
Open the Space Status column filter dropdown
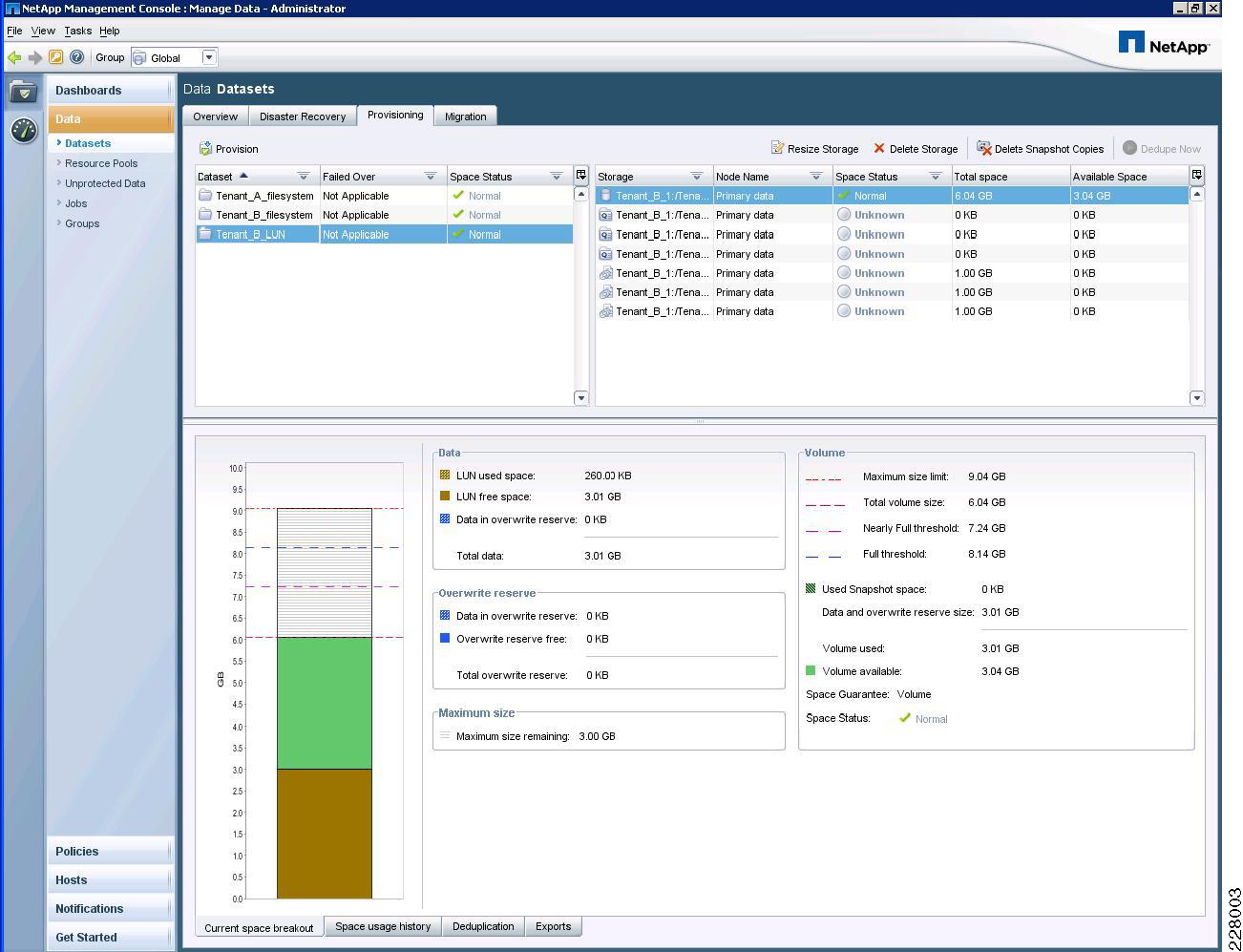pyautogui.click(x=557, y=176)
